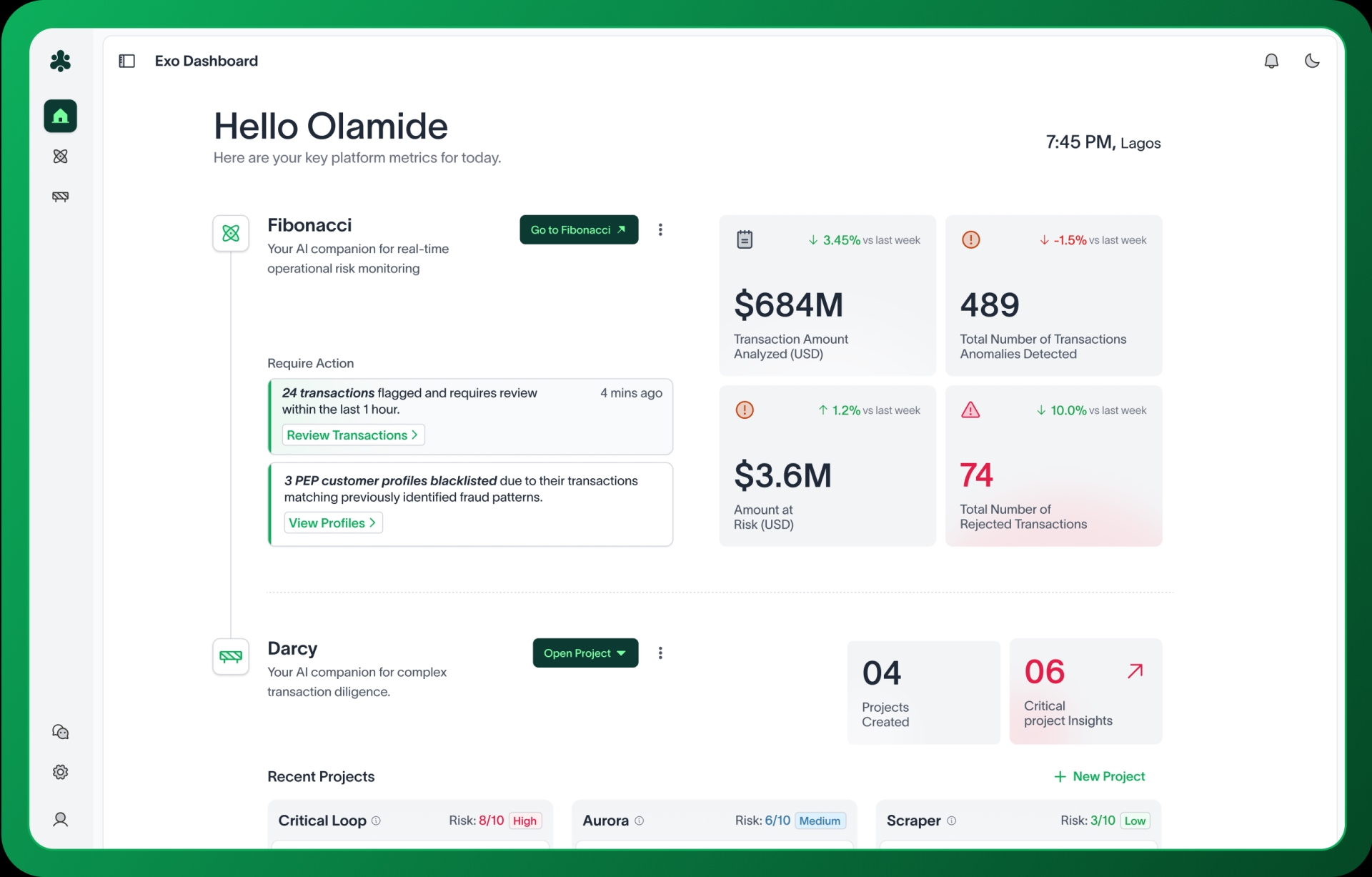Open Fibonacci three-dot options menu
1372x877 pixels.
point(660,229)
